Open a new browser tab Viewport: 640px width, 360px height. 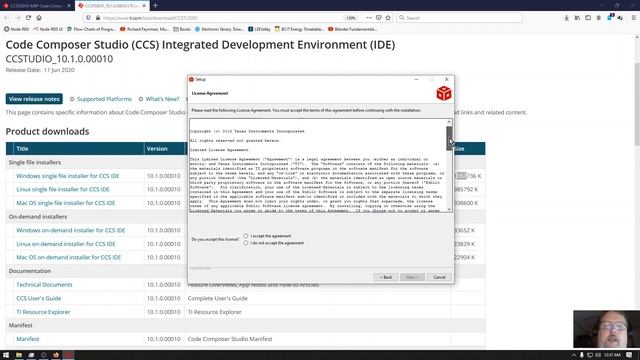[156, 6]
